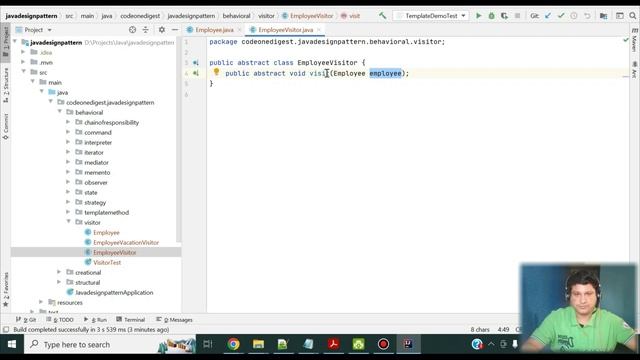The image size is (640, 360).
Task: Select the memento package
Action: click(97, 172)
